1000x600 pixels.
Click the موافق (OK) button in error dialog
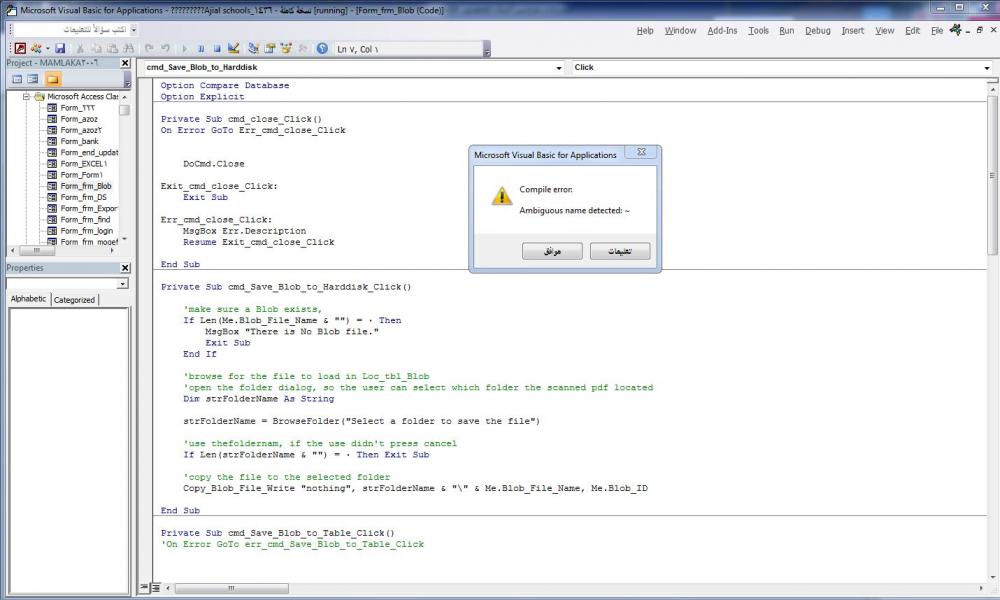552,251
